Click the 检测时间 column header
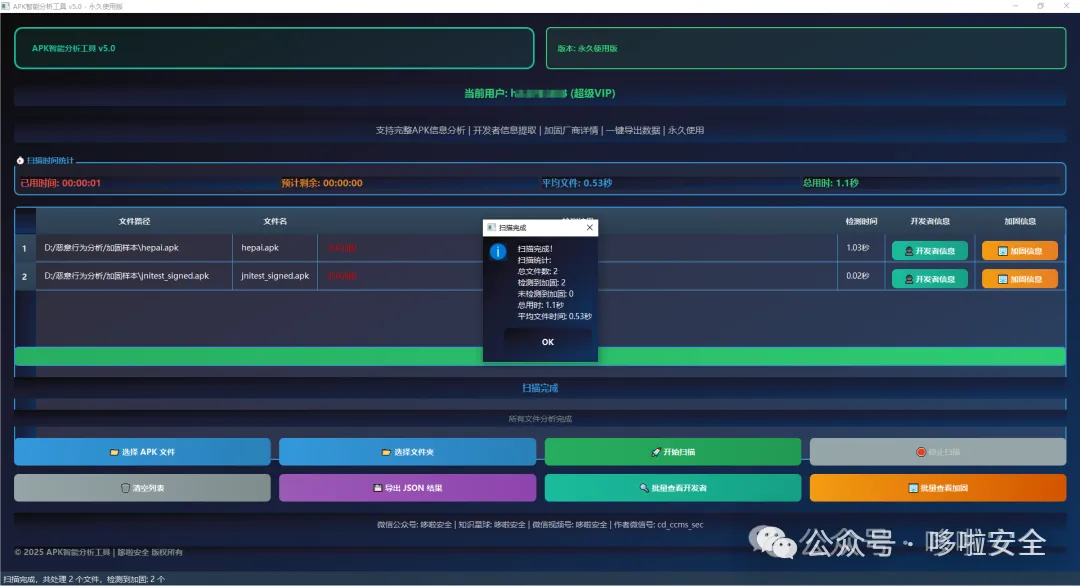The width and height of the screenshot is (1080, 586). 861,221
